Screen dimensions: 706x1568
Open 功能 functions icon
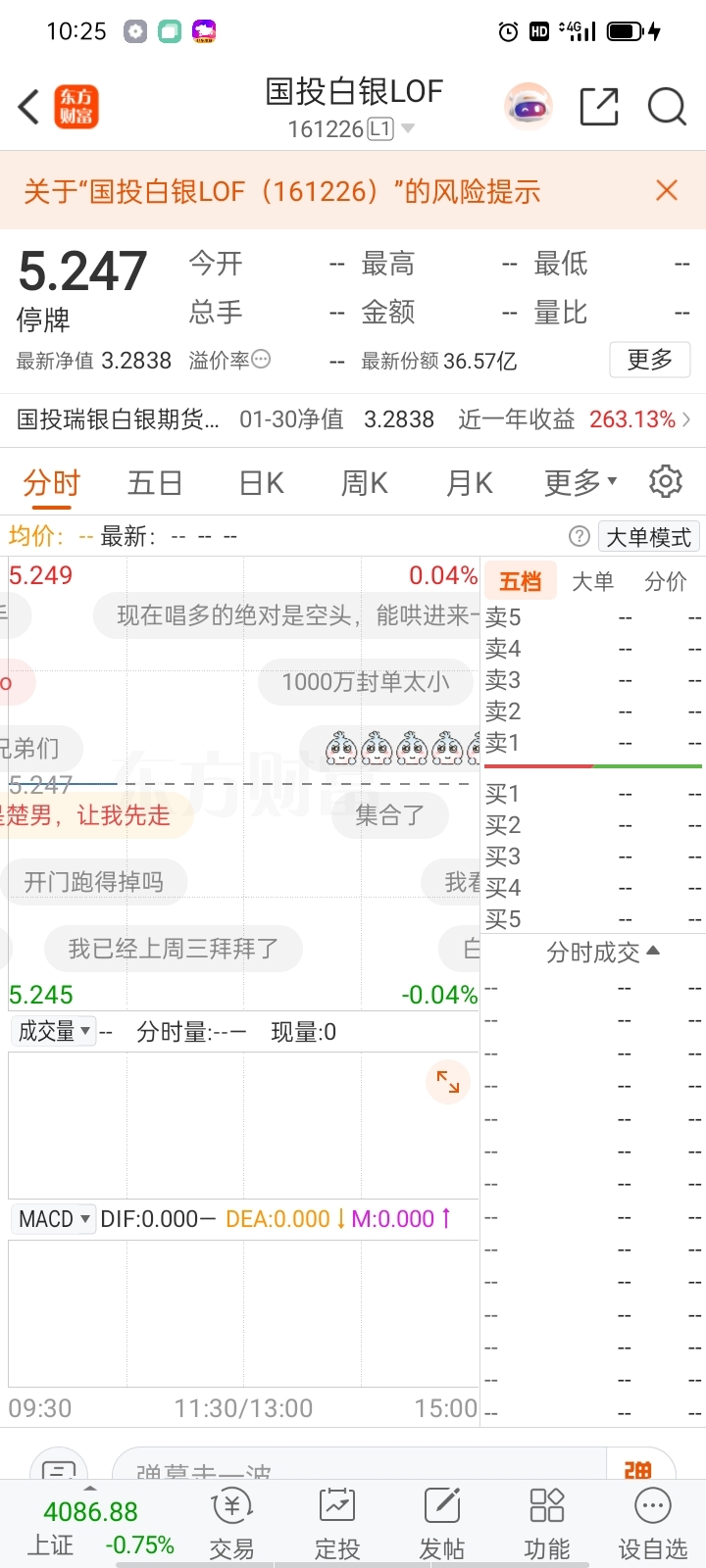[x=546, y=1524]
